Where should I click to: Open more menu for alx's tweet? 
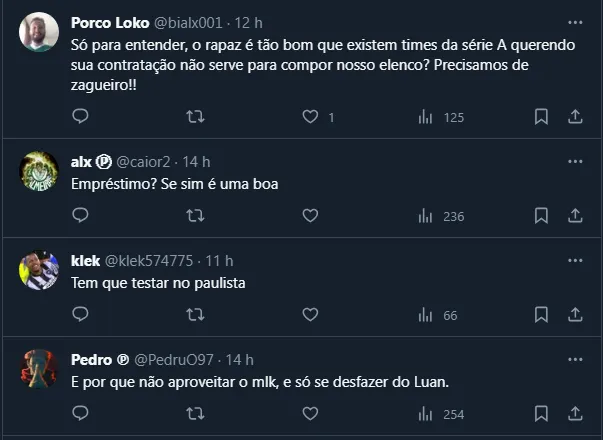575,161
